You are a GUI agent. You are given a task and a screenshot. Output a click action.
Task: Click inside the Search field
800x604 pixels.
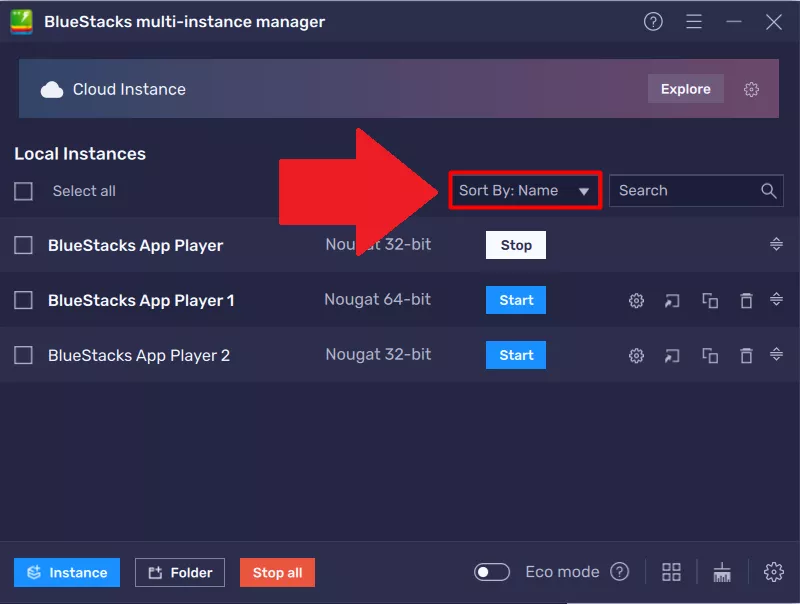[x=690, y=190]
